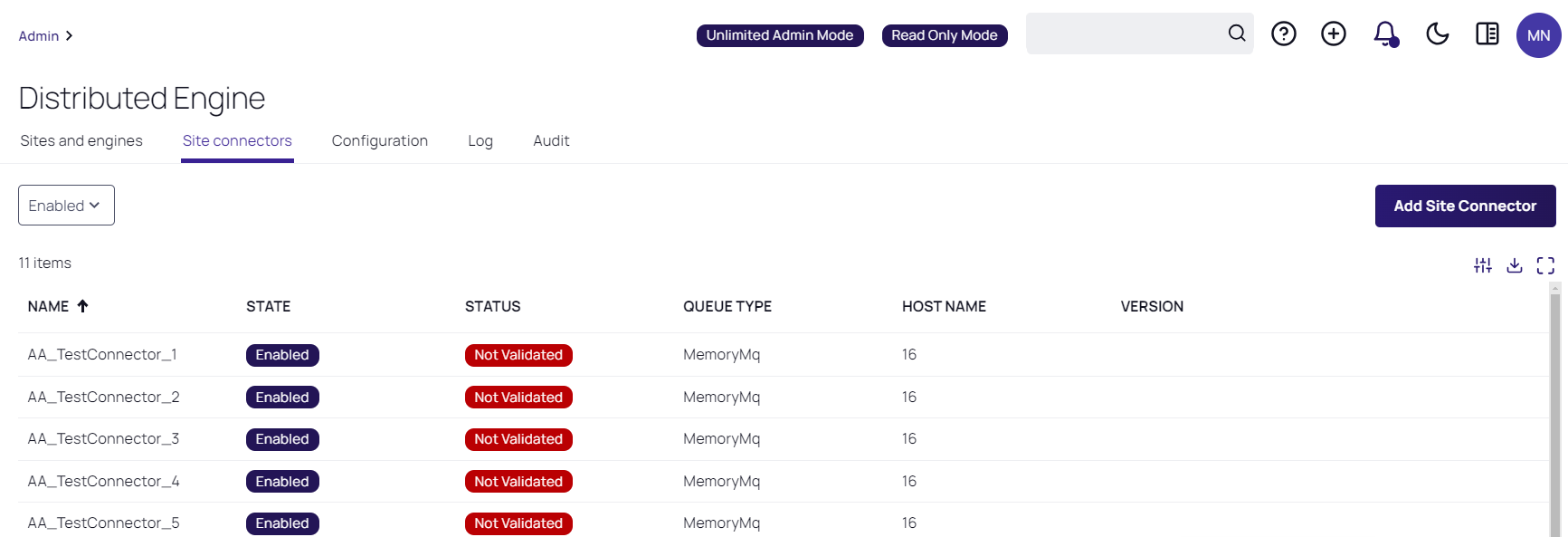1568x537 pixels.
Task: Click the table vertical scrollbar
Action: pyautogui.click(x=1554, y=408)
